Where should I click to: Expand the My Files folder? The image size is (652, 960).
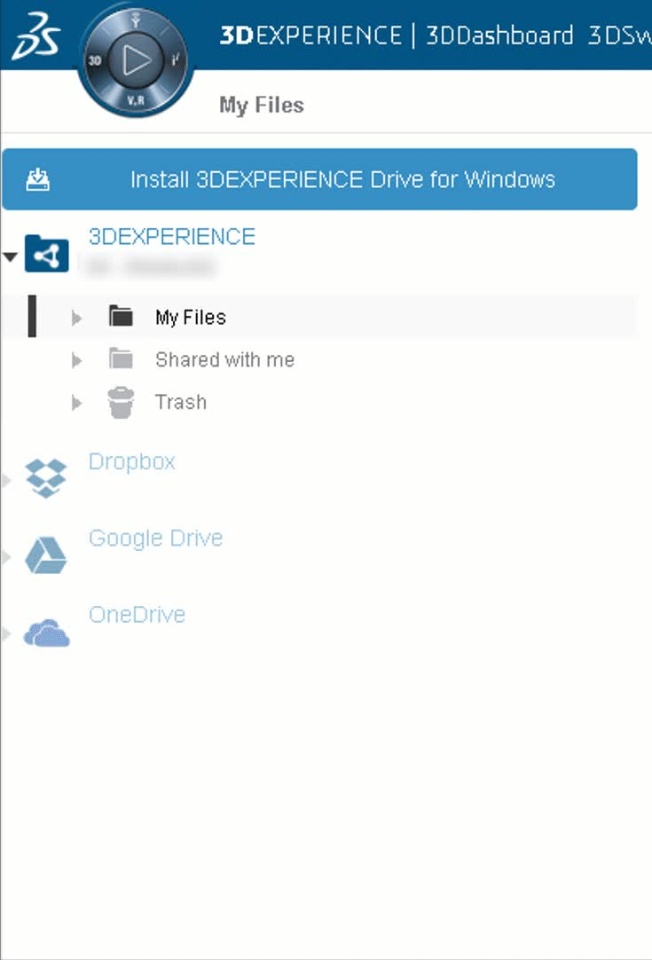click(77, 318)
